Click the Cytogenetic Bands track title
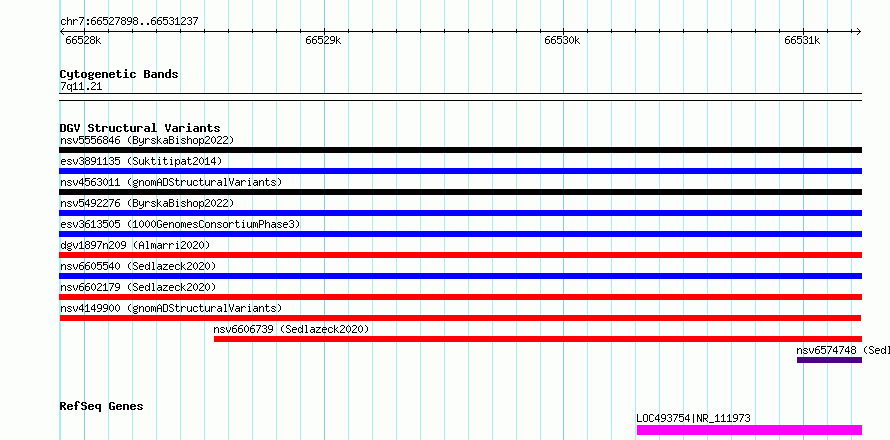The height and width of the screenshot is (440, 890). tap(119, 74)
